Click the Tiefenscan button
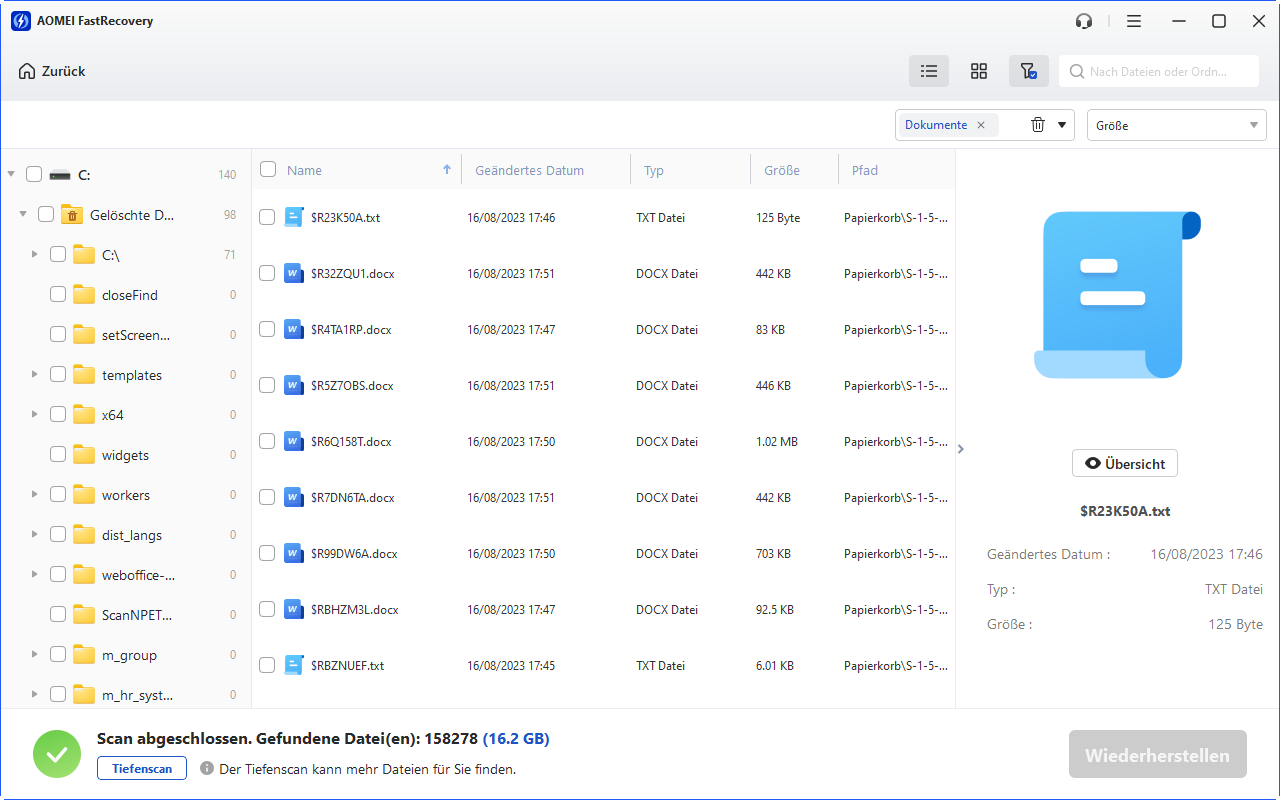Viewport: 1280px width, 800px height. 142,768
